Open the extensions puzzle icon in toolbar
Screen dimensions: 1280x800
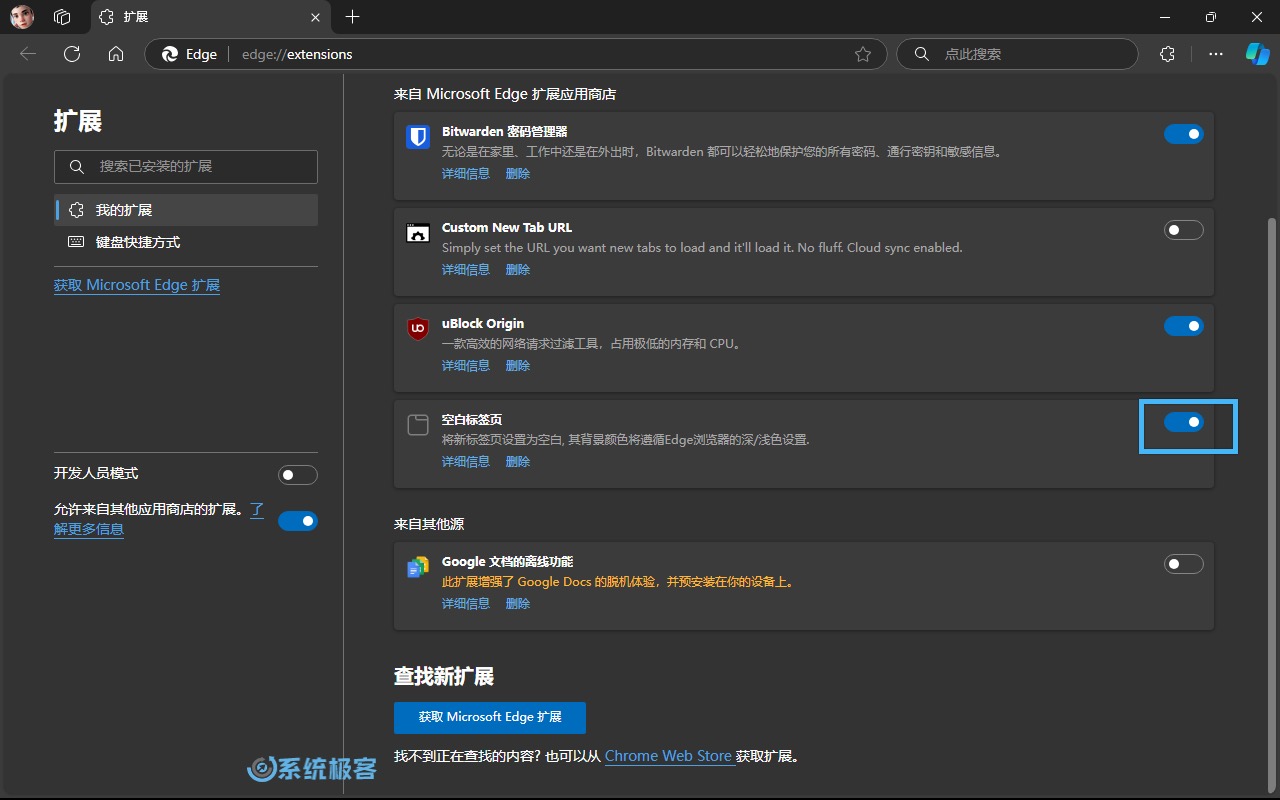(1167, 54)
